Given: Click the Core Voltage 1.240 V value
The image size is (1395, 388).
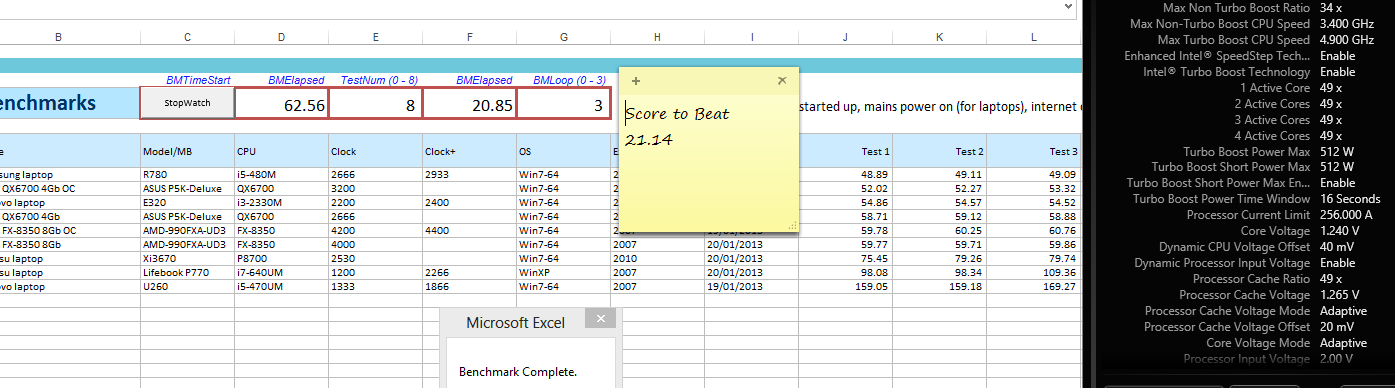Looking at the screenshot, I should click(x=1340, y=231).
